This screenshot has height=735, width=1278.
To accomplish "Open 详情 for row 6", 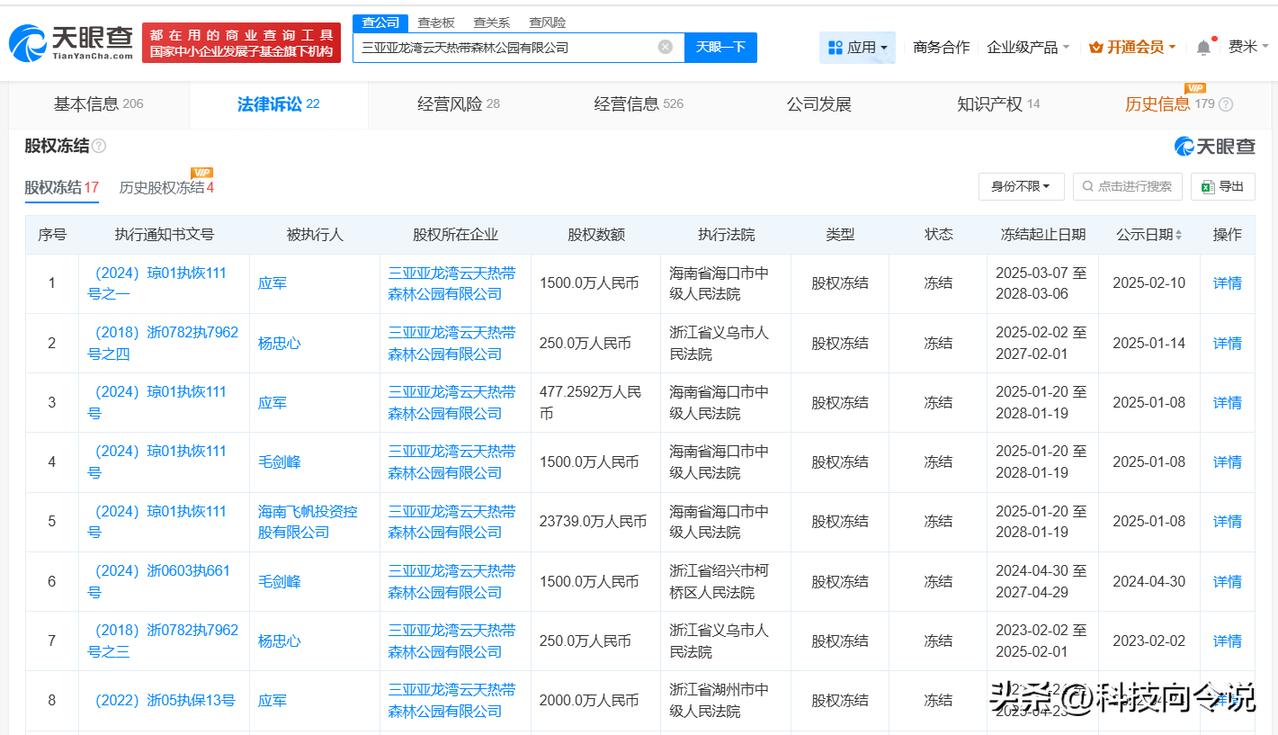I will coord(1227,581).
